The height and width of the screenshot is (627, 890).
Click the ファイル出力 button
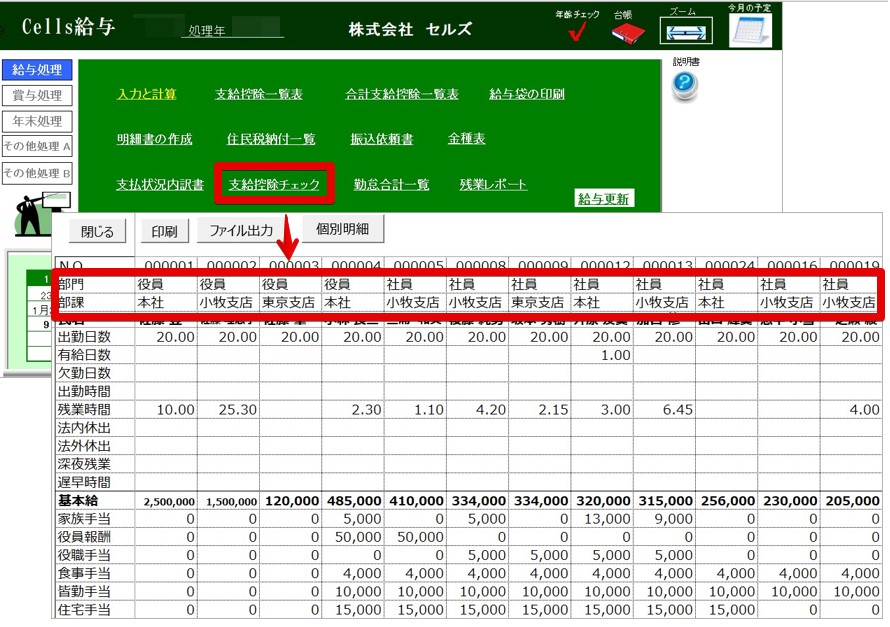[240, 231]
